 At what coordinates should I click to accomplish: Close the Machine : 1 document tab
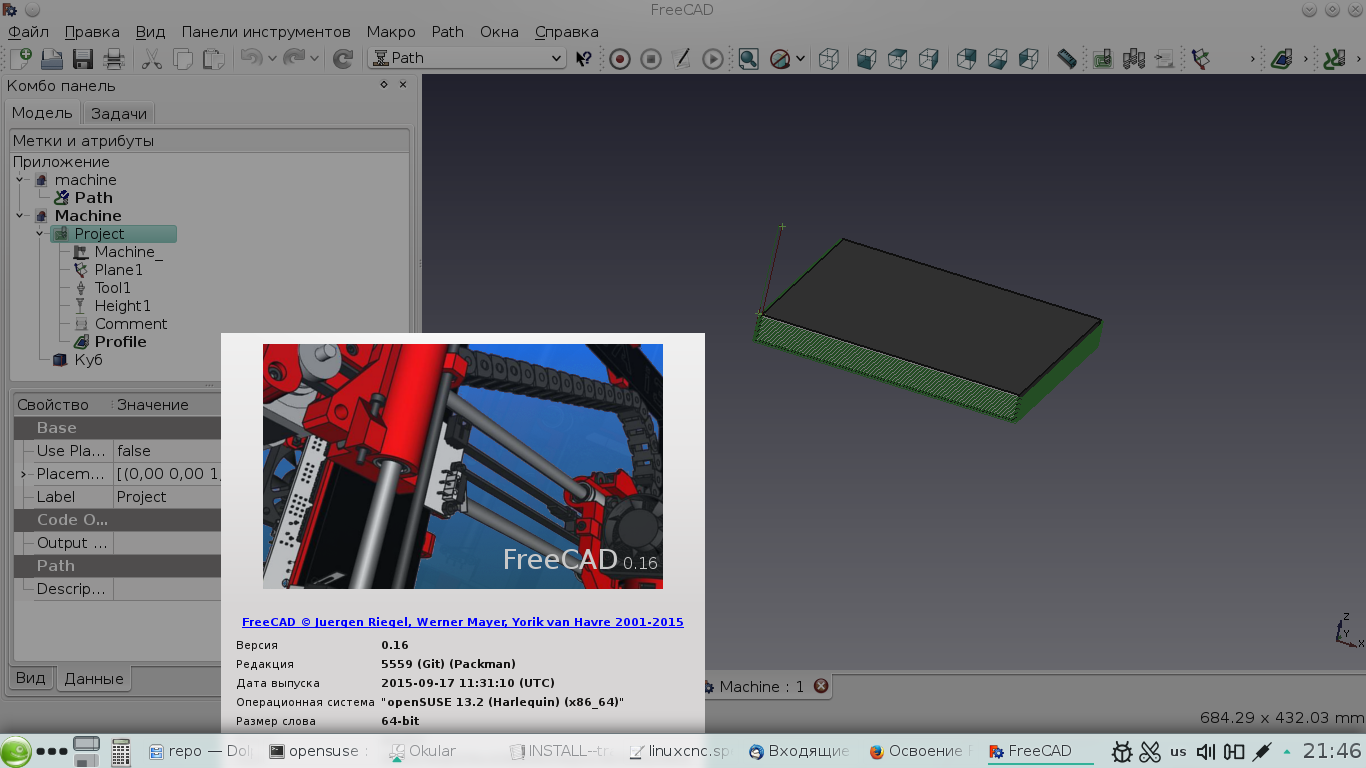[x=821, y=687]
